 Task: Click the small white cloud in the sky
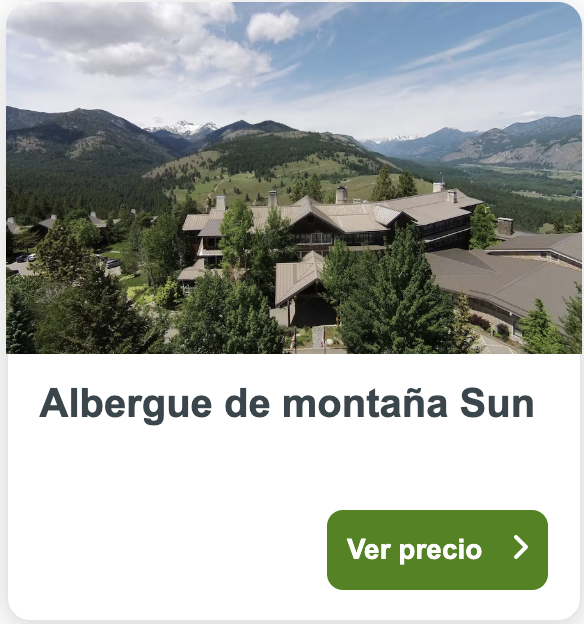273,26
